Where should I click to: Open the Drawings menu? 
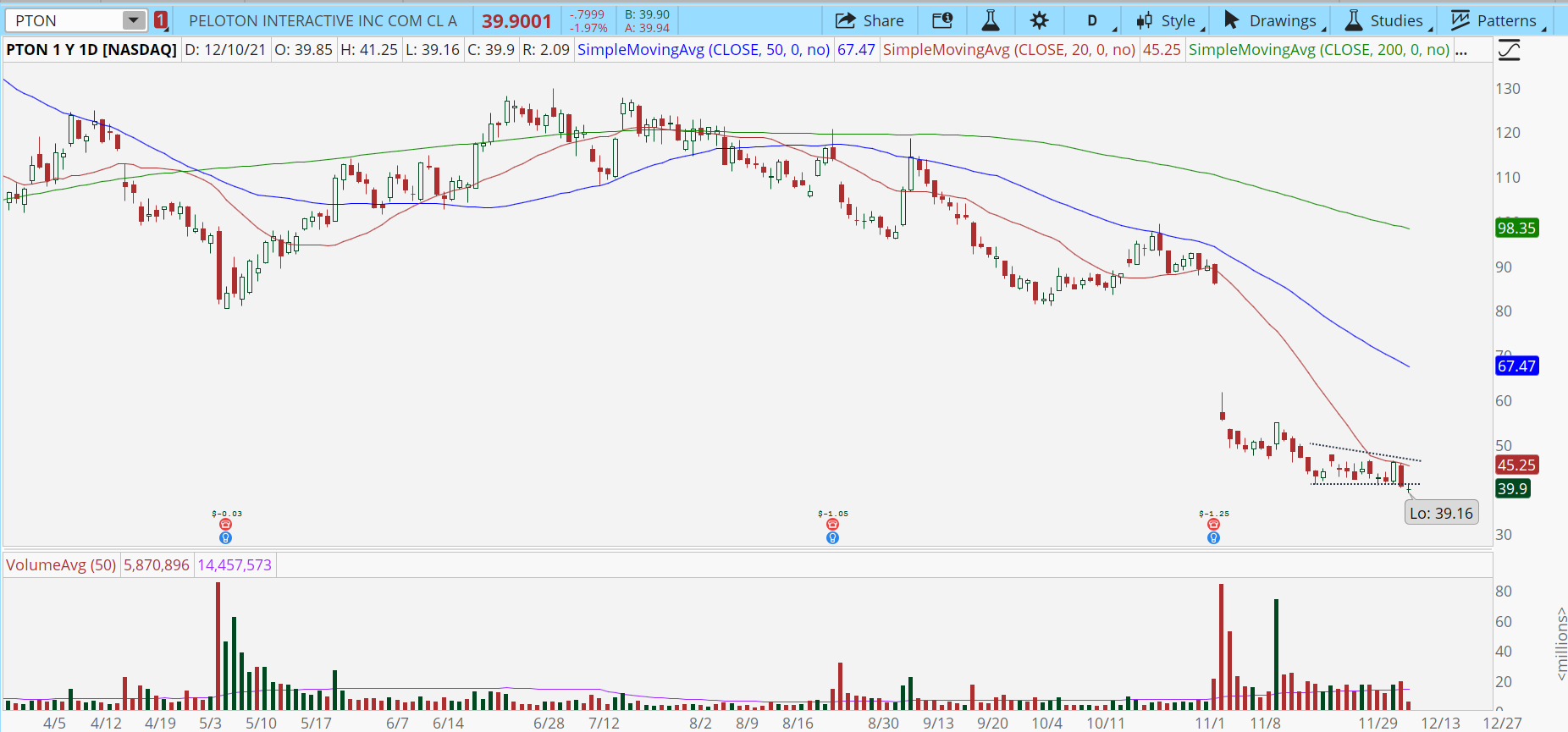1271,21
